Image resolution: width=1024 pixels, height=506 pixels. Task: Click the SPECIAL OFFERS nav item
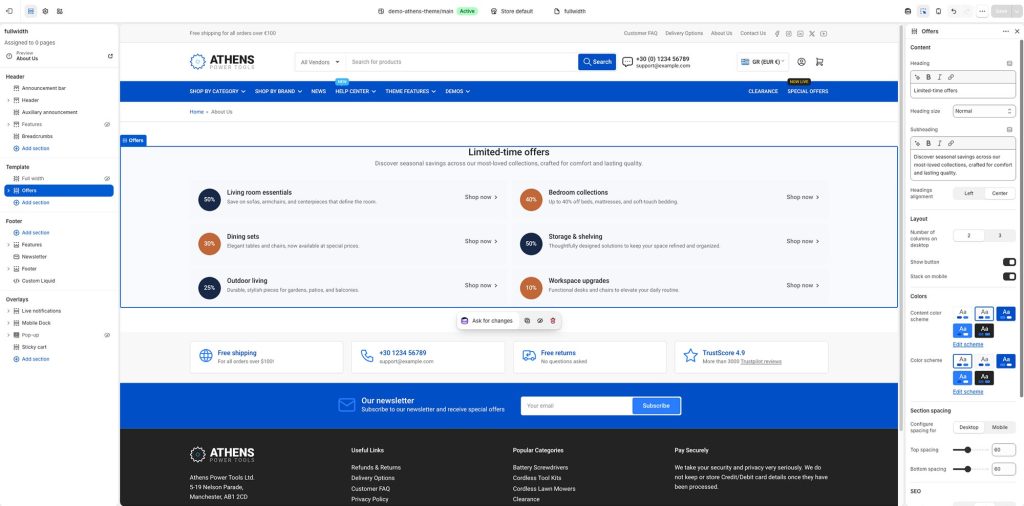[x=807, y=91]
